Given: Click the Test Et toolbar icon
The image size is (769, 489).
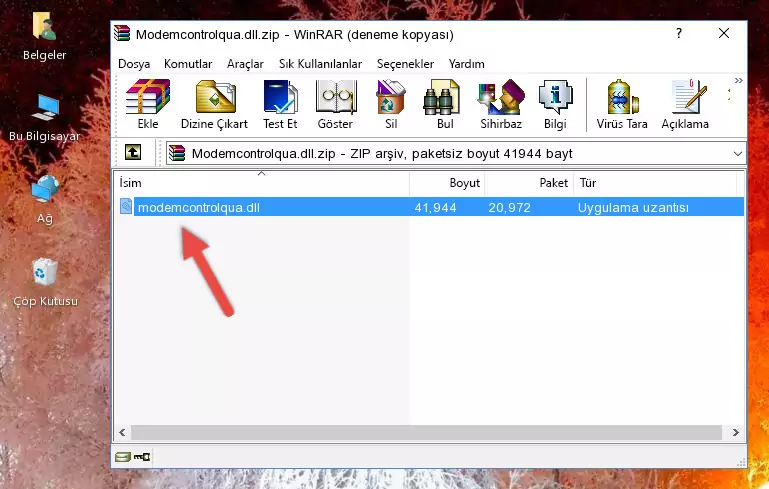Looking at the screenshot, I should pos(280,97).
